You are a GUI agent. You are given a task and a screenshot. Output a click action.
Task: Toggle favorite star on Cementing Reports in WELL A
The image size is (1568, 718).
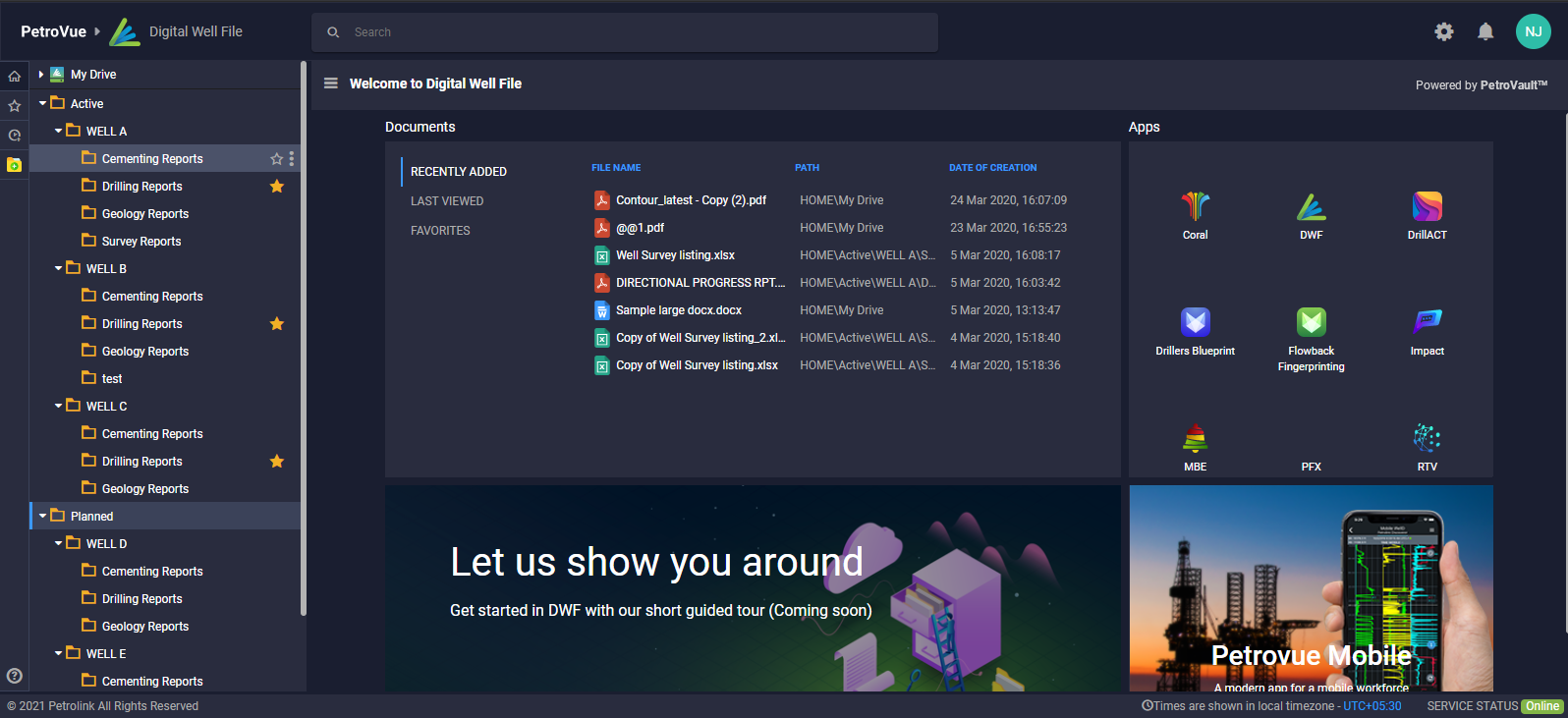pyautogui.click(x=276, y=159)
